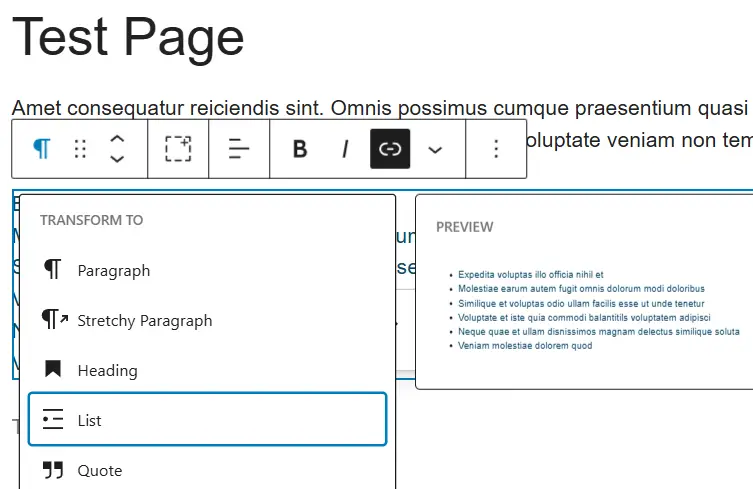Move block up with the up chevron
The image size is (753, 489).
tap(117, 139)
